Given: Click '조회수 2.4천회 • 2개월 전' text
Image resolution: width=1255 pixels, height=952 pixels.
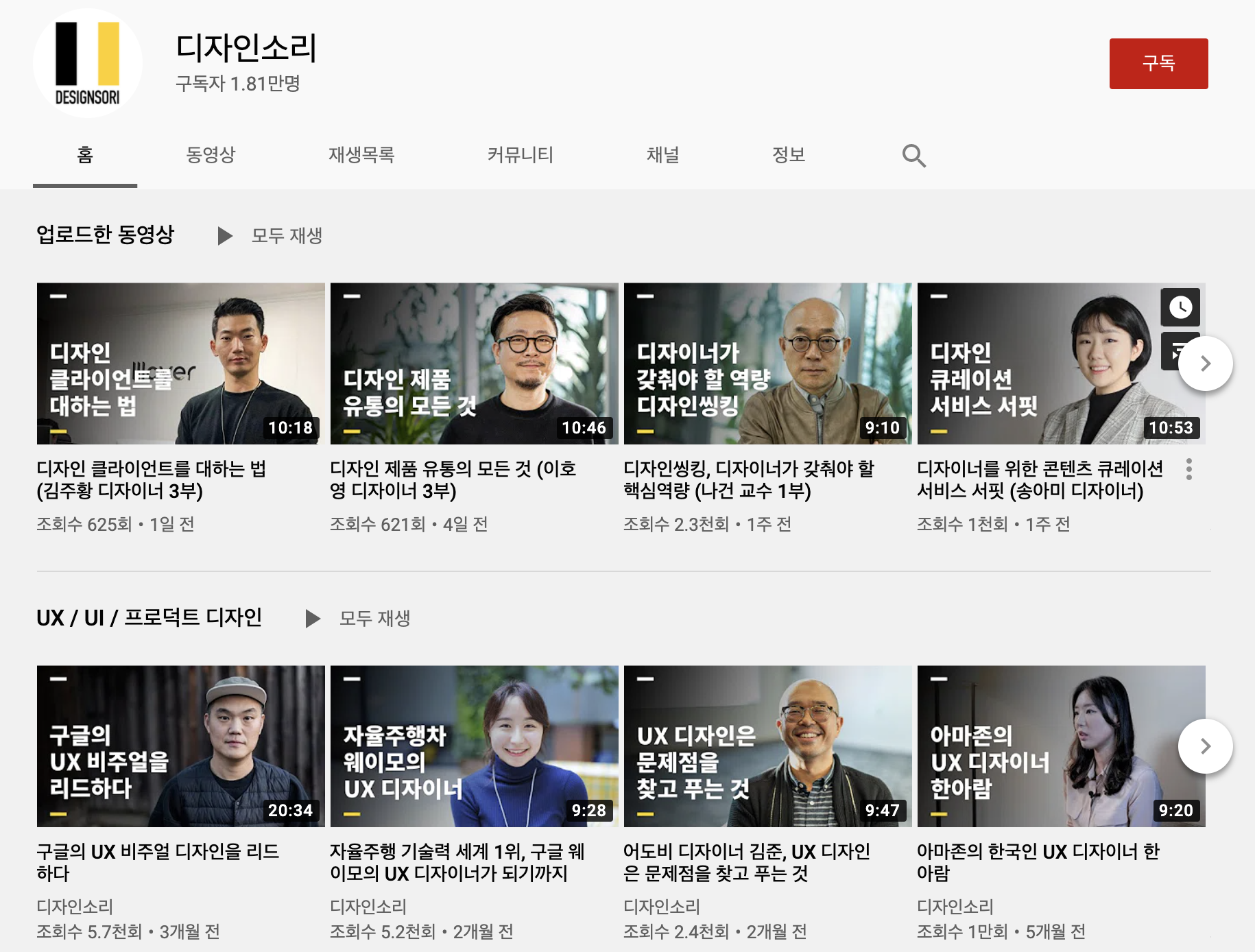Looking at the screenshot, I should 715,931.
